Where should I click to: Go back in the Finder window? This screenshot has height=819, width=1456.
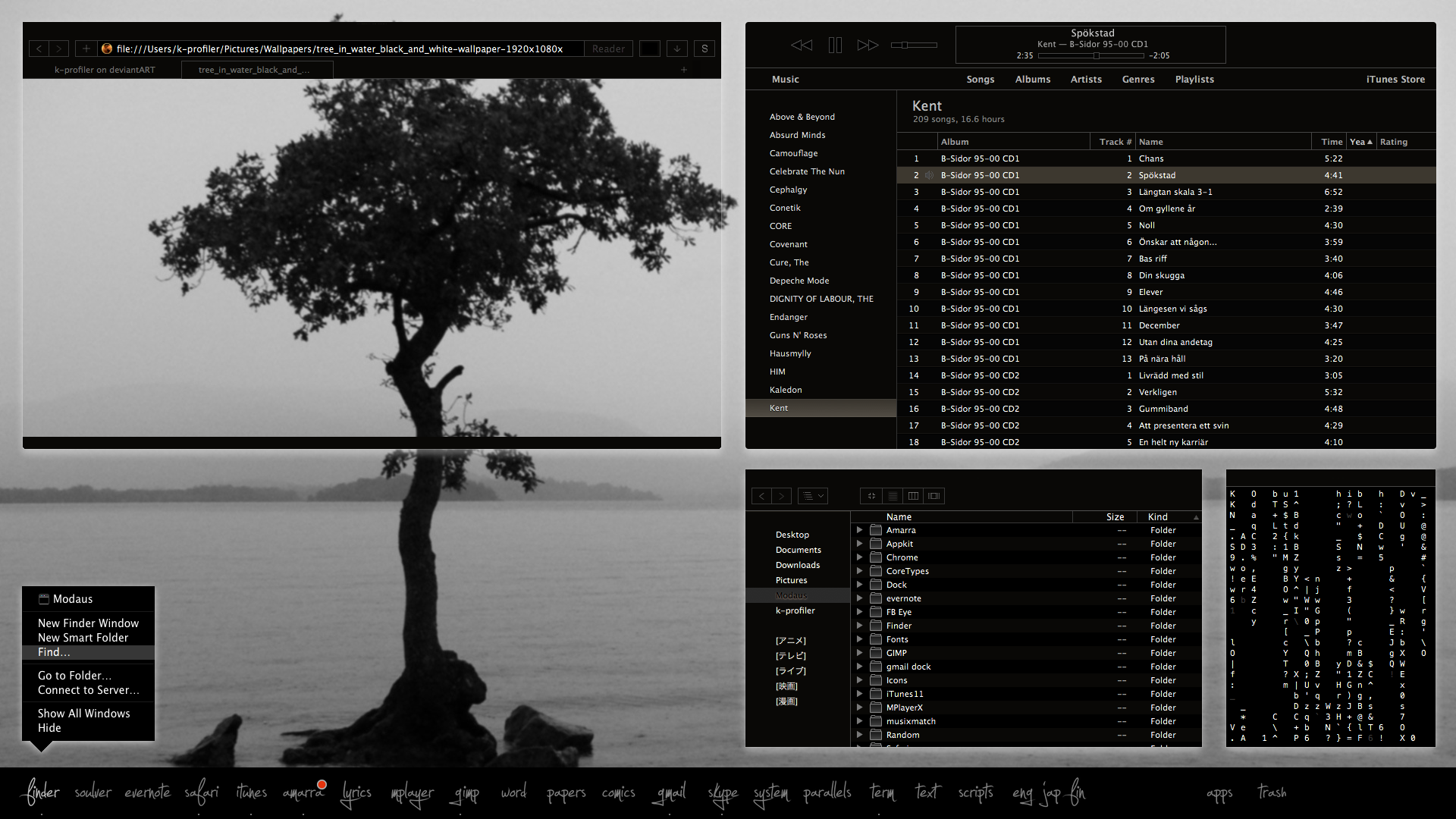click(x=761, y=496)
